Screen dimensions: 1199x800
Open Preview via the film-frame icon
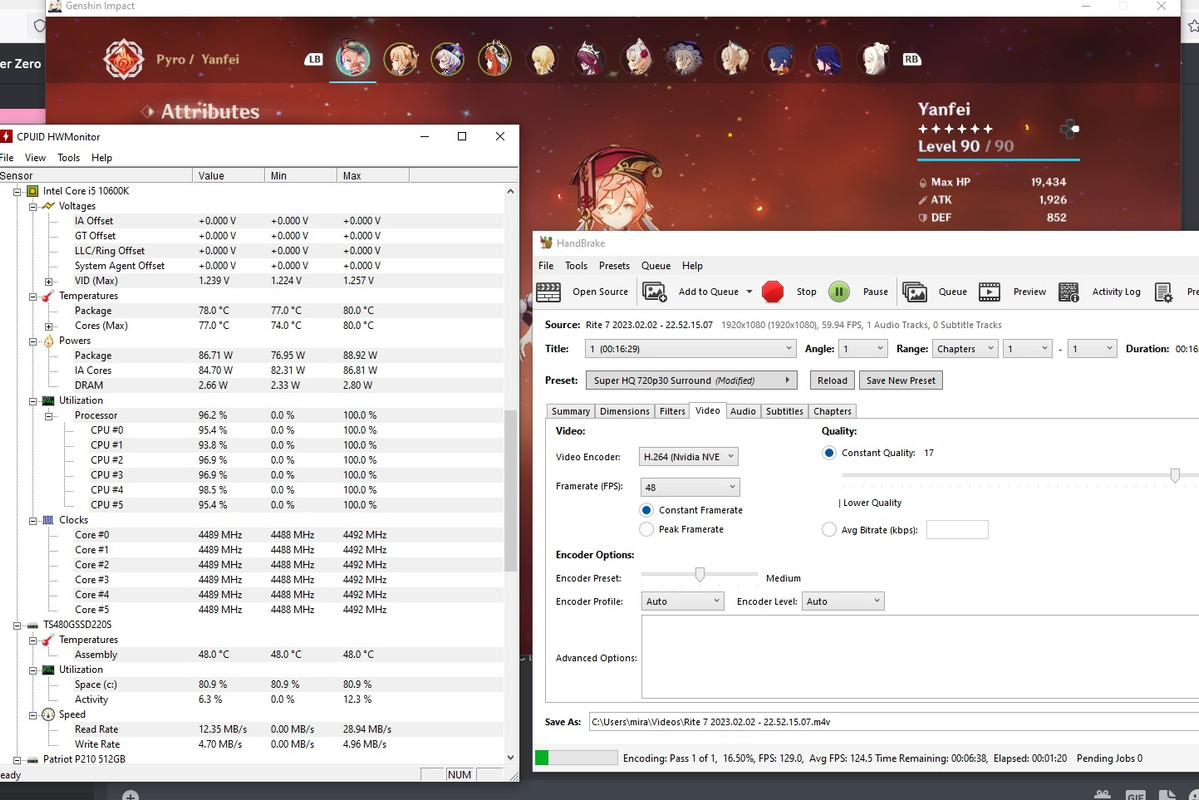click(x=989, y=291)
